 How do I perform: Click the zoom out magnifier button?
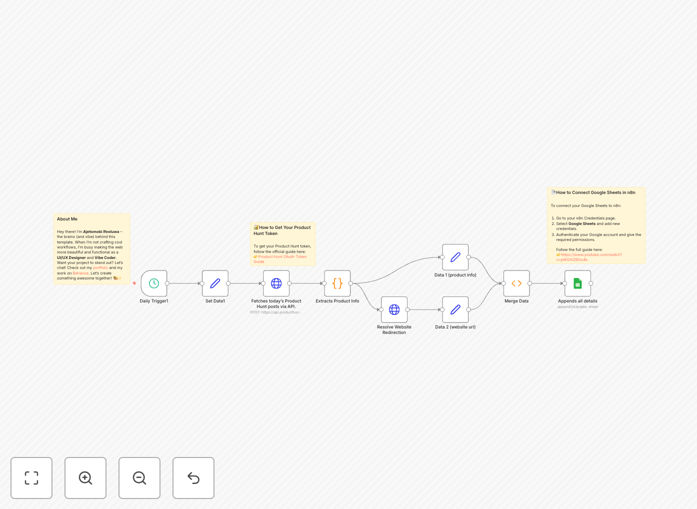[139, 478]
